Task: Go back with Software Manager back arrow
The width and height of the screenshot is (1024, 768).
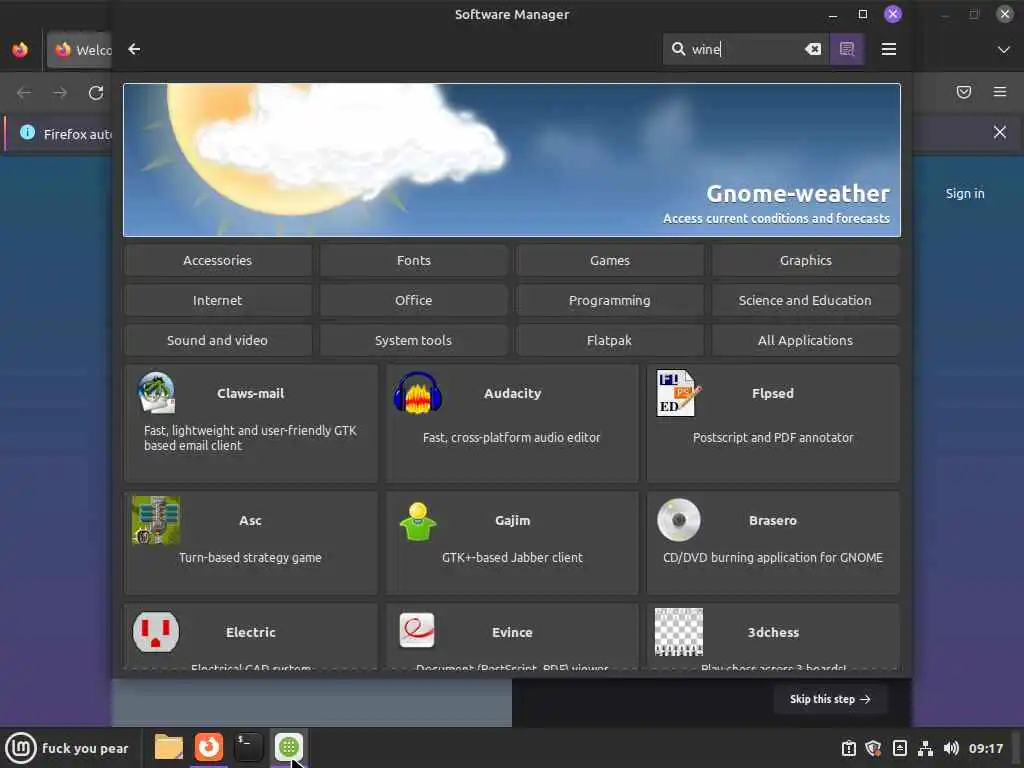Action: pyautogui.click(x=134, y=49)
